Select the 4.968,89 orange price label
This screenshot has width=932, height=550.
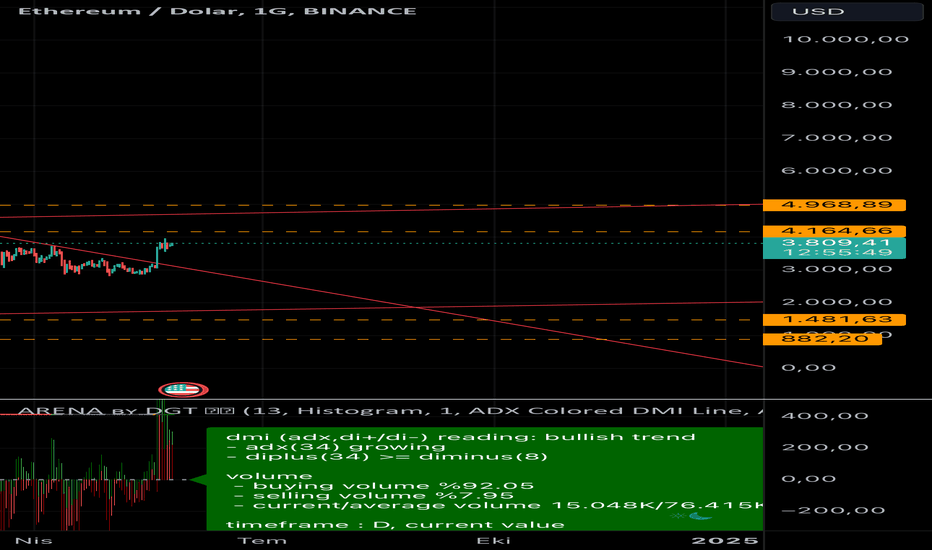click(833, 204)
